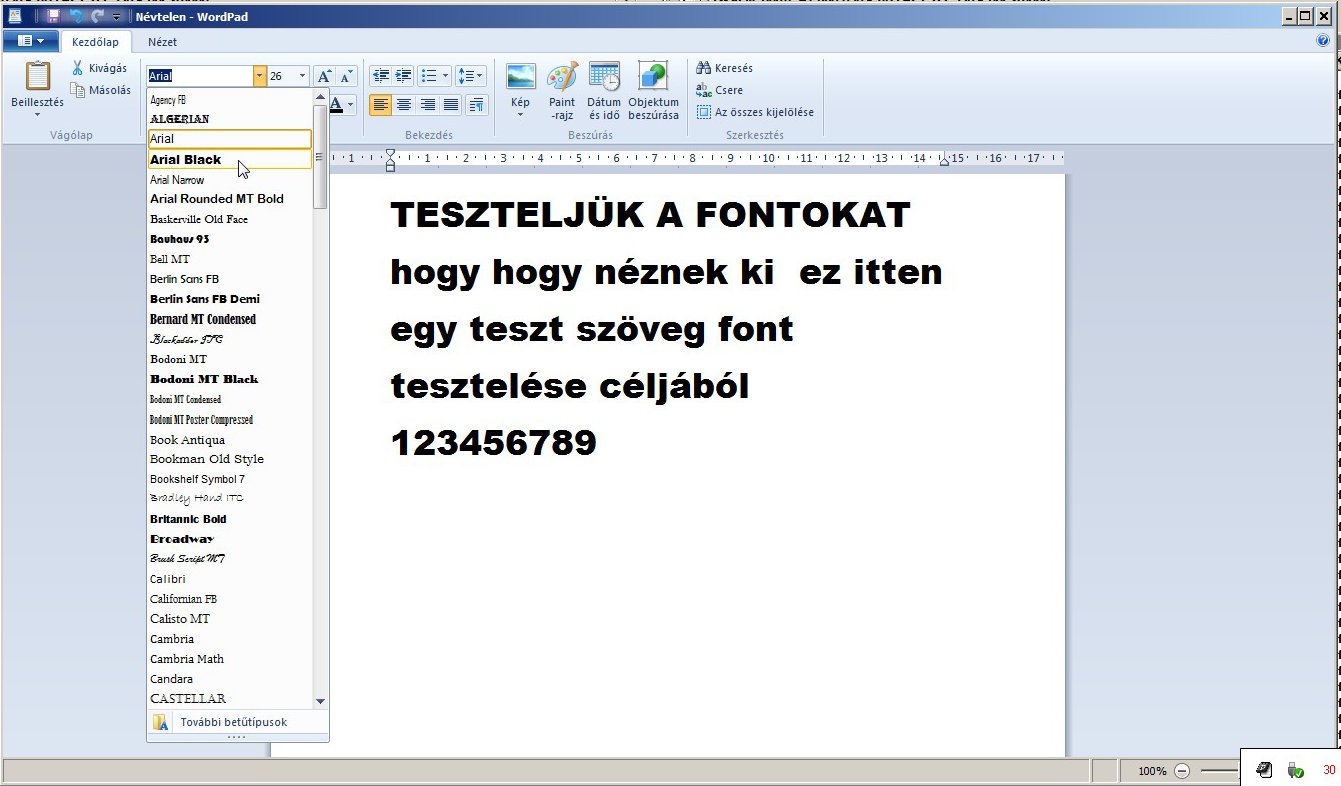The height and width of the screenshot is (786, 1341).
Task: Open WordPad help question mark icon
Action: (1324, 41)
